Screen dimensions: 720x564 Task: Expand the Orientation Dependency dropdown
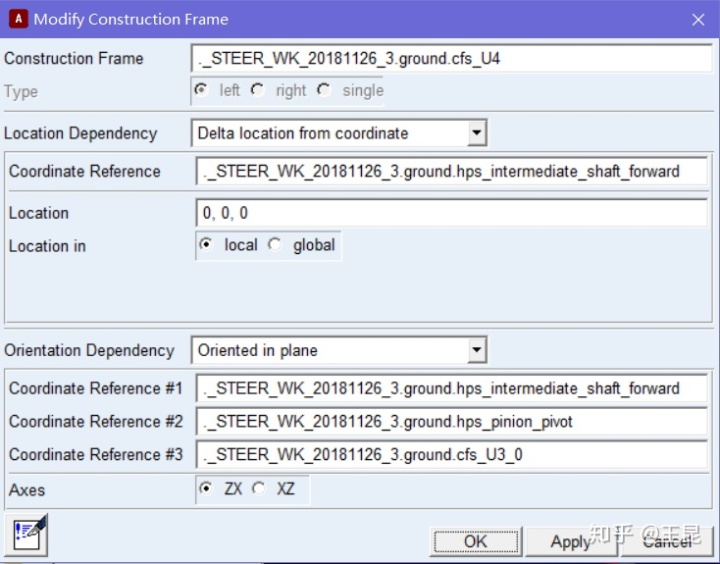(477, 350)
